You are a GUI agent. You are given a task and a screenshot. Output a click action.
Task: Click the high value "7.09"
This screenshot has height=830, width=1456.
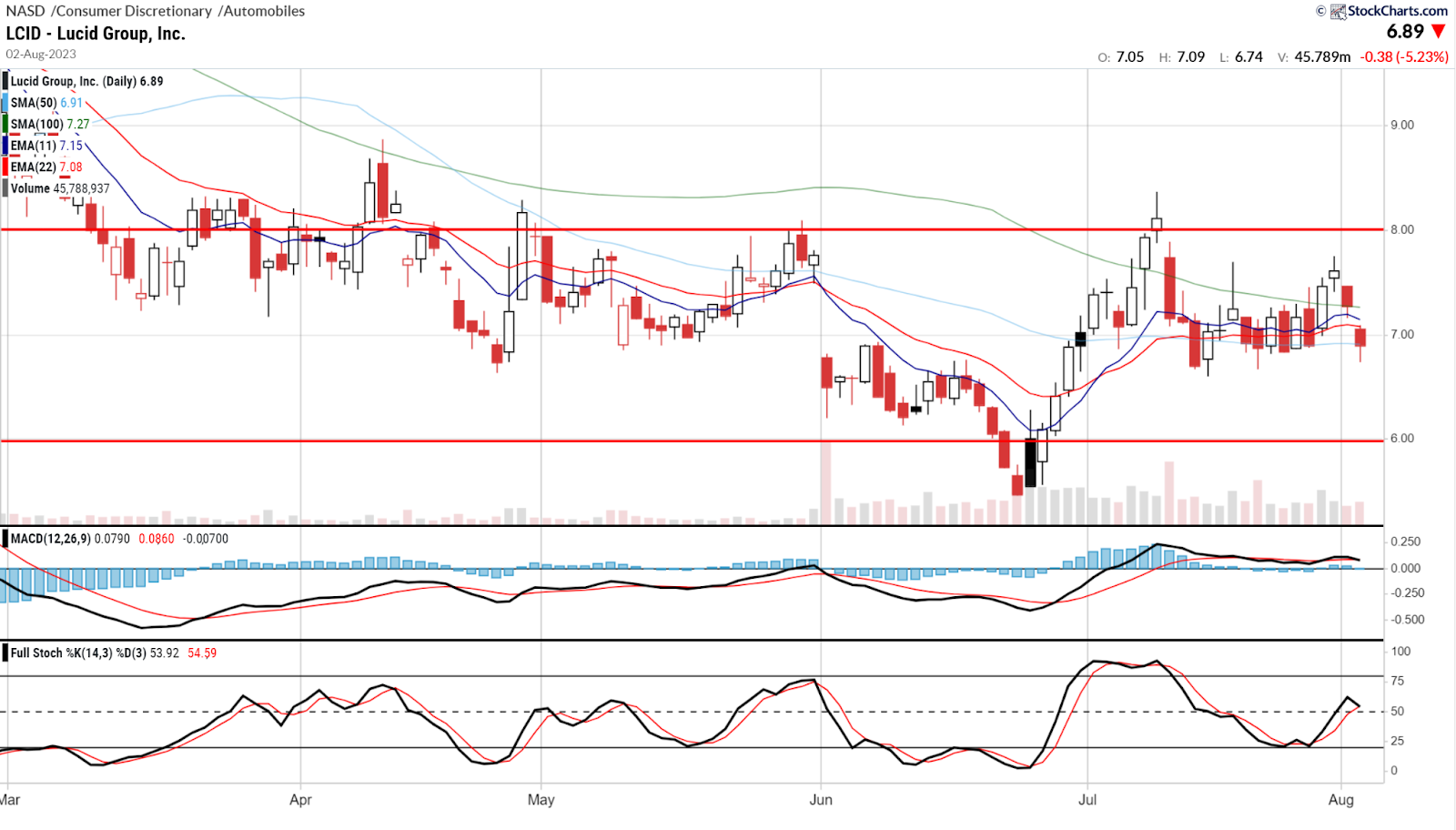1191,56
